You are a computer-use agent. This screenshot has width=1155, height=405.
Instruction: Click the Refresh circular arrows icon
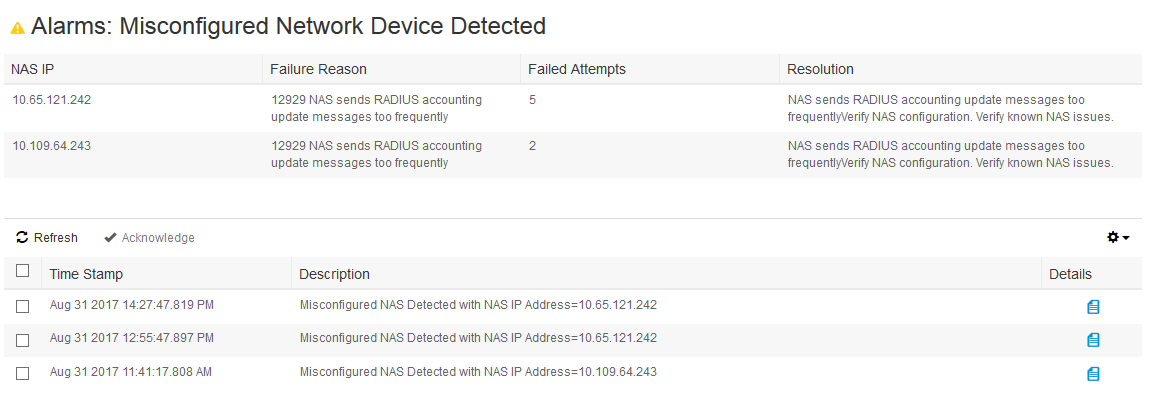[x=22, y=237]
